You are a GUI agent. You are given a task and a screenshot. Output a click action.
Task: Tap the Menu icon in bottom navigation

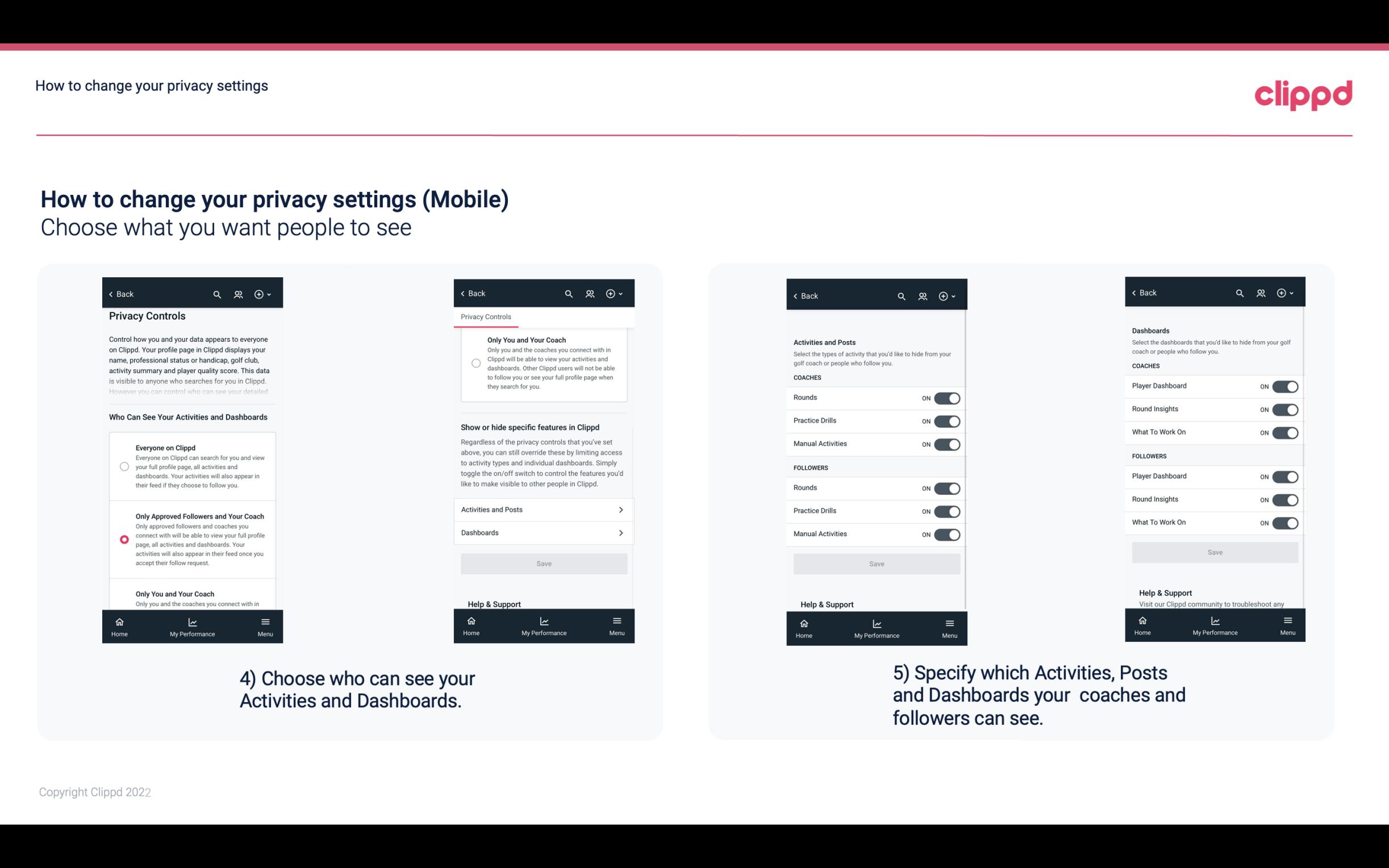pos(265,620)
